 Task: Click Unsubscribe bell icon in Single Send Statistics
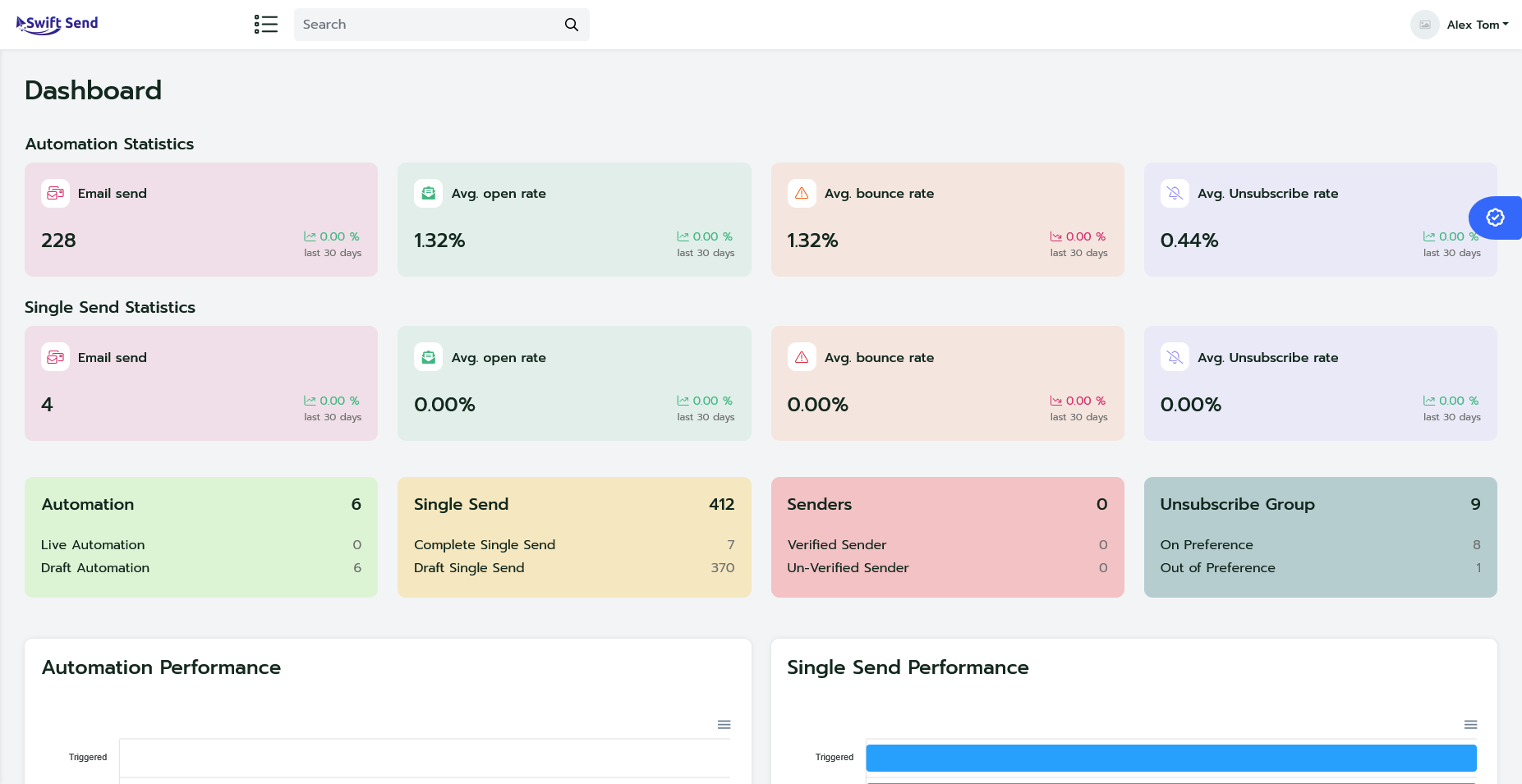(1175, 357)
